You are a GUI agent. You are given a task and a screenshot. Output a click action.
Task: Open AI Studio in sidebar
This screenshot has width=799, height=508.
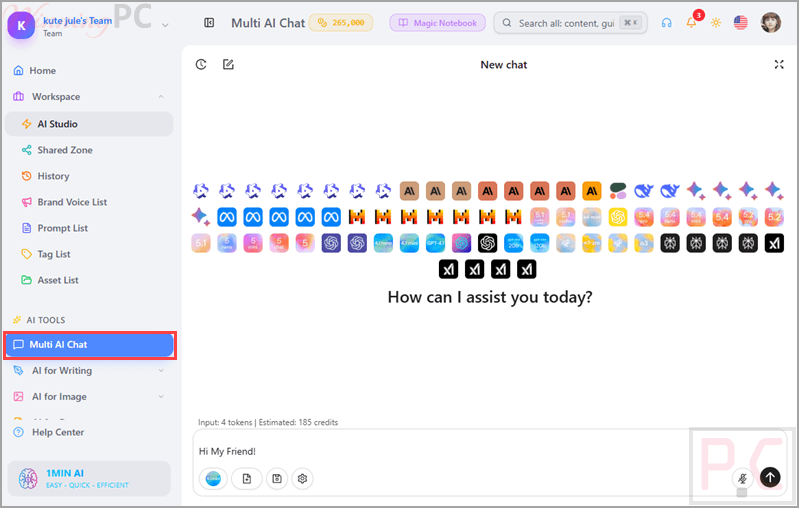(x=89, y=124)
